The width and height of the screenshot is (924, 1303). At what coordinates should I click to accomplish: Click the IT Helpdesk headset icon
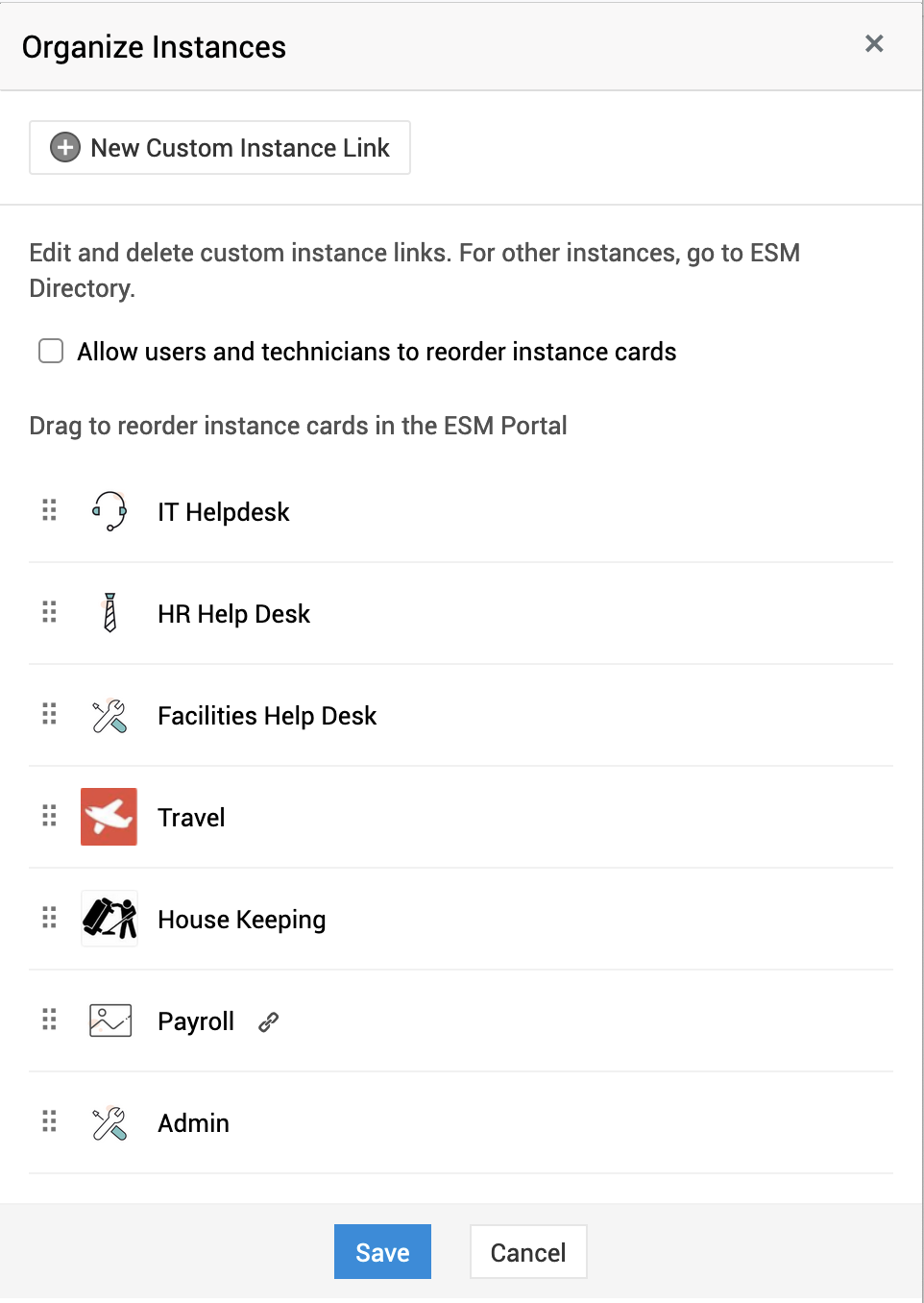point(109,511)
